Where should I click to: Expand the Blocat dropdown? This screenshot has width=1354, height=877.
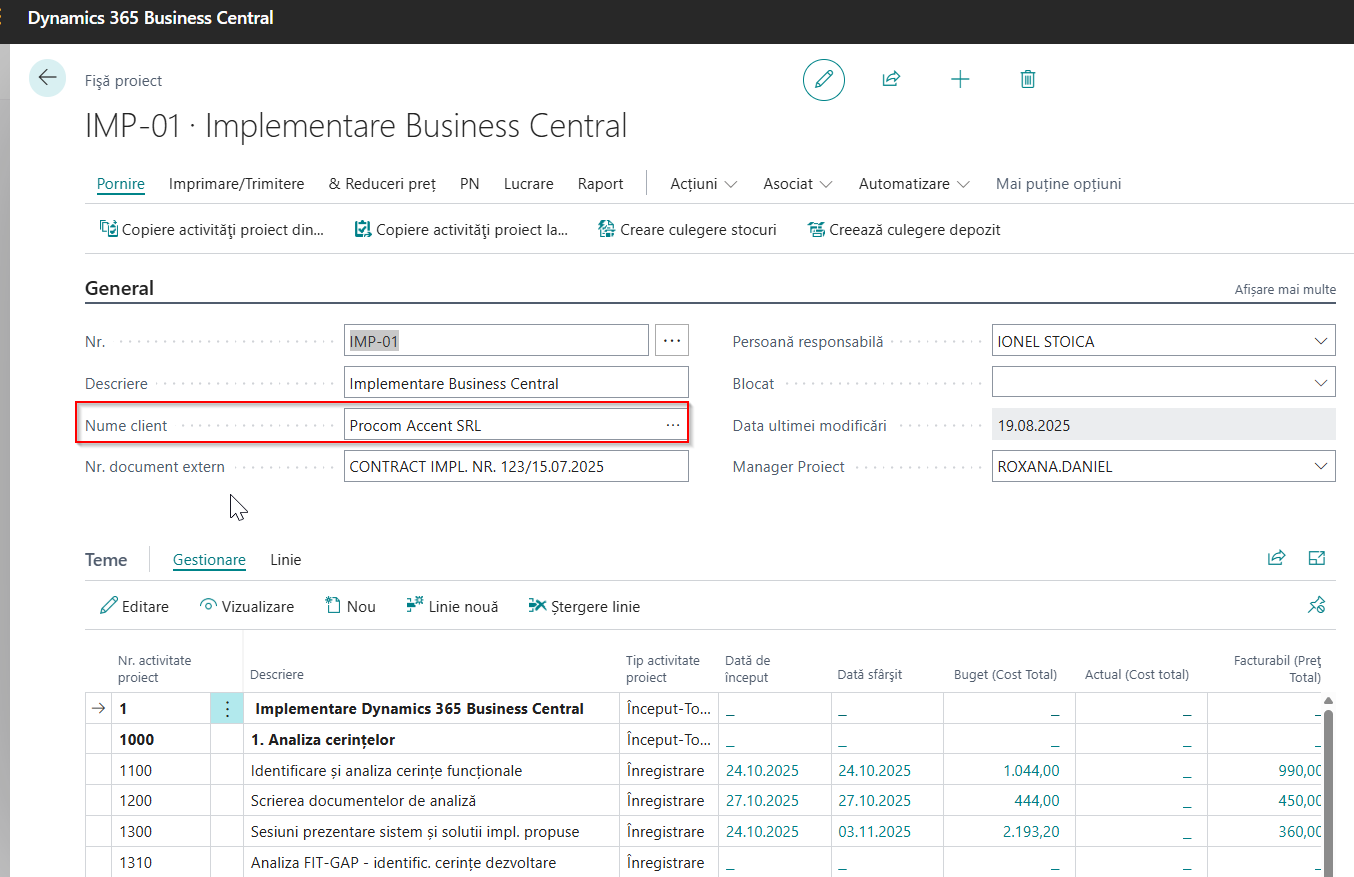[1320, 383]
